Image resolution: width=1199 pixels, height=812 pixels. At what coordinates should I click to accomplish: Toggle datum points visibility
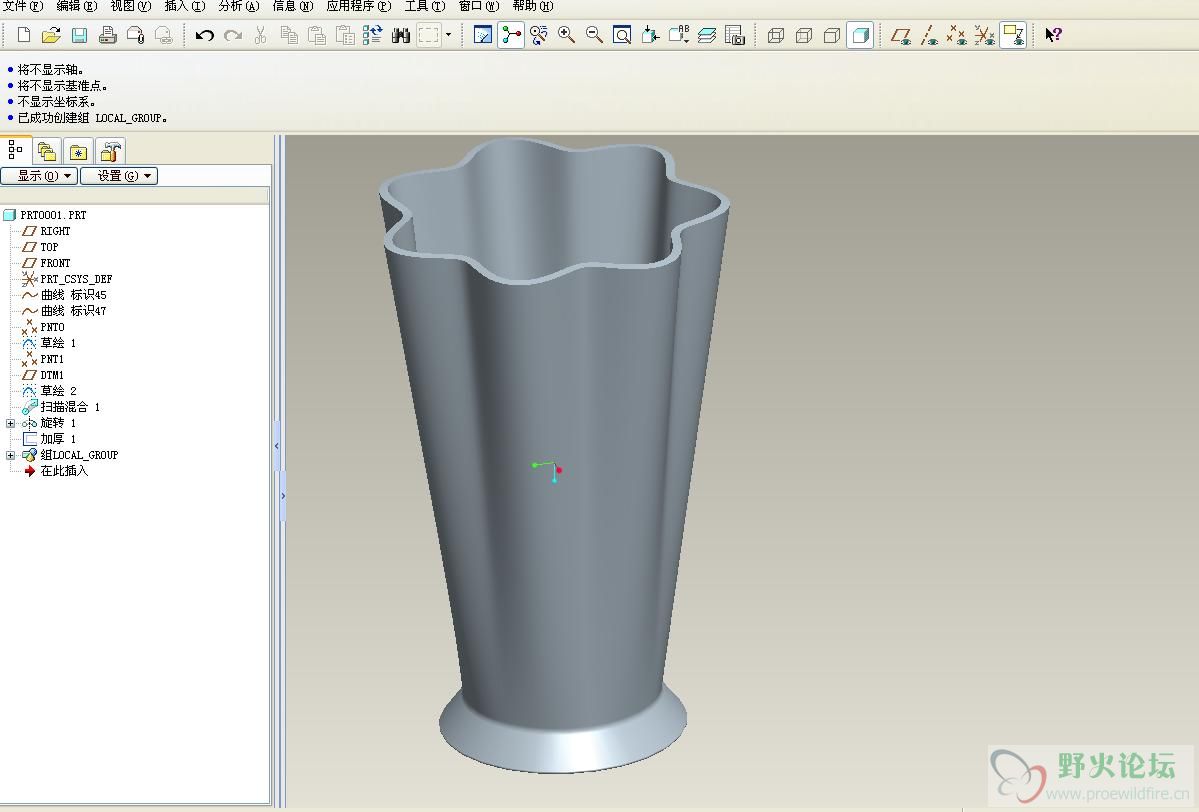(957, 34)
